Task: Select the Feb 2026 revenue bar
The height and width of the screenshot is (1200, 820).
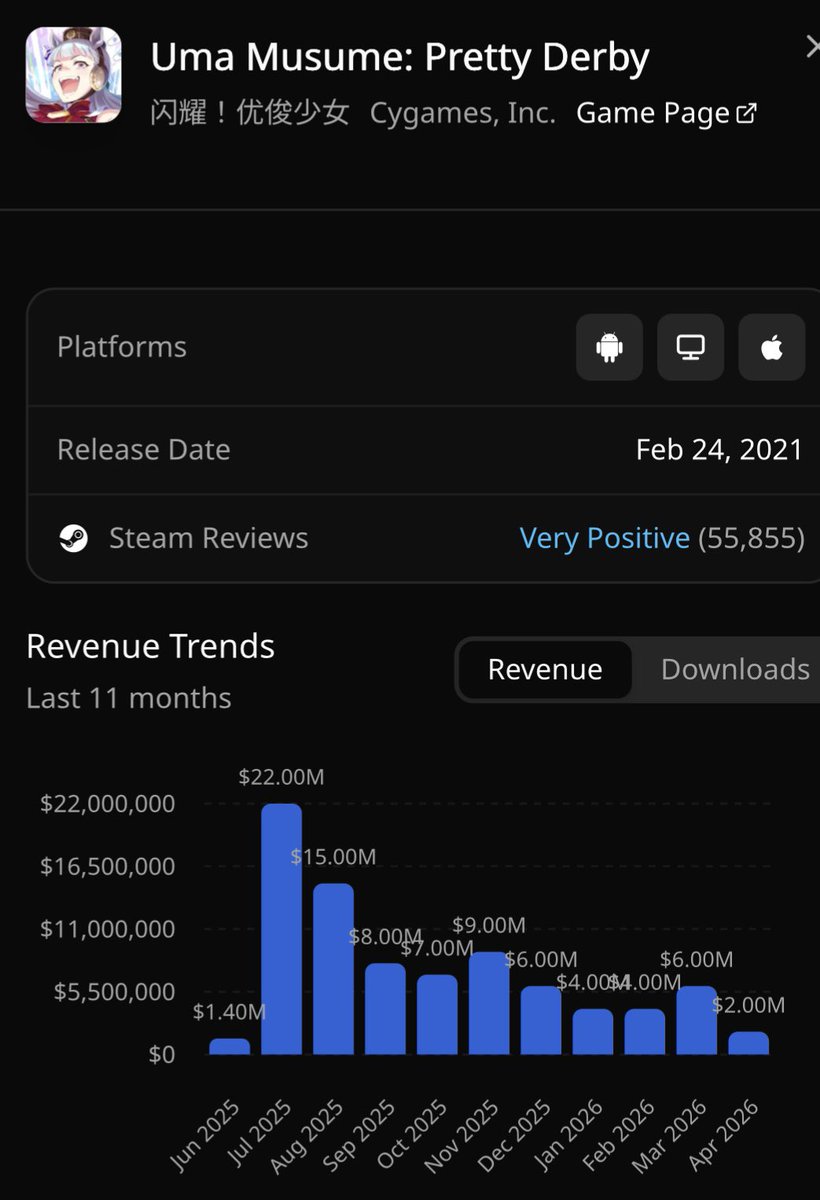Action: pyautogui.click(x=645, y=1031)
